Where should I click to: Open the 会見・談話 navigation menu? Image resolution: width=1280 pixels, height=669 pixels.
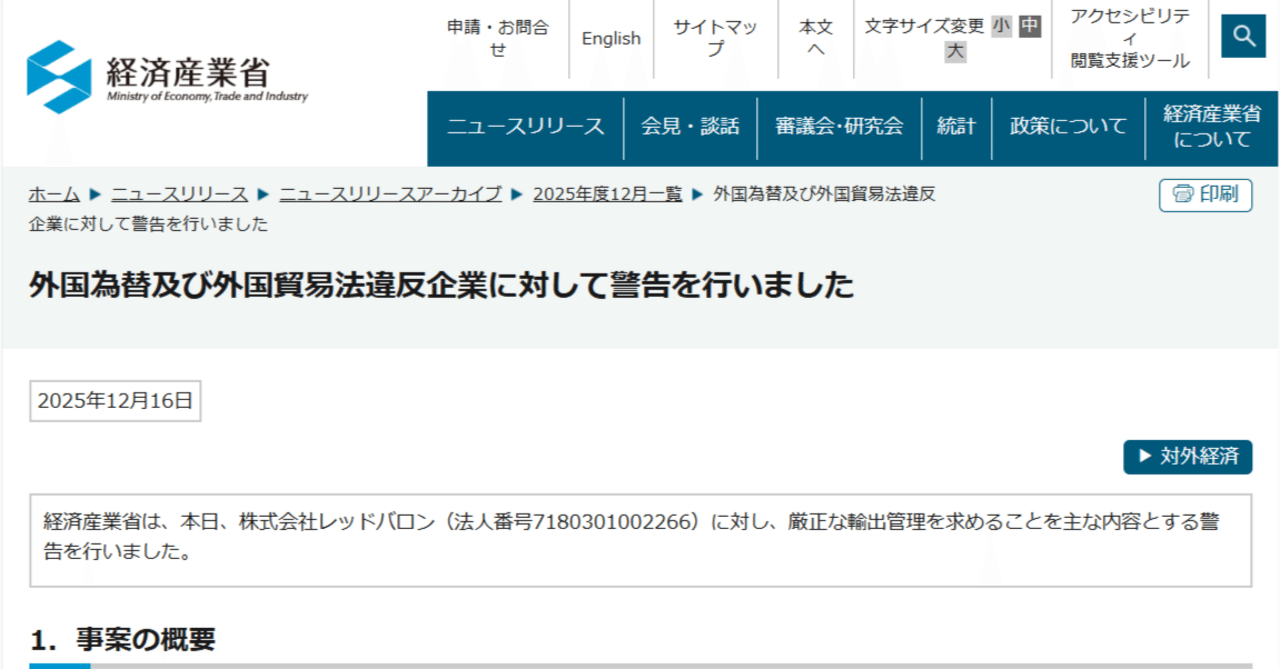pos(692,127)
